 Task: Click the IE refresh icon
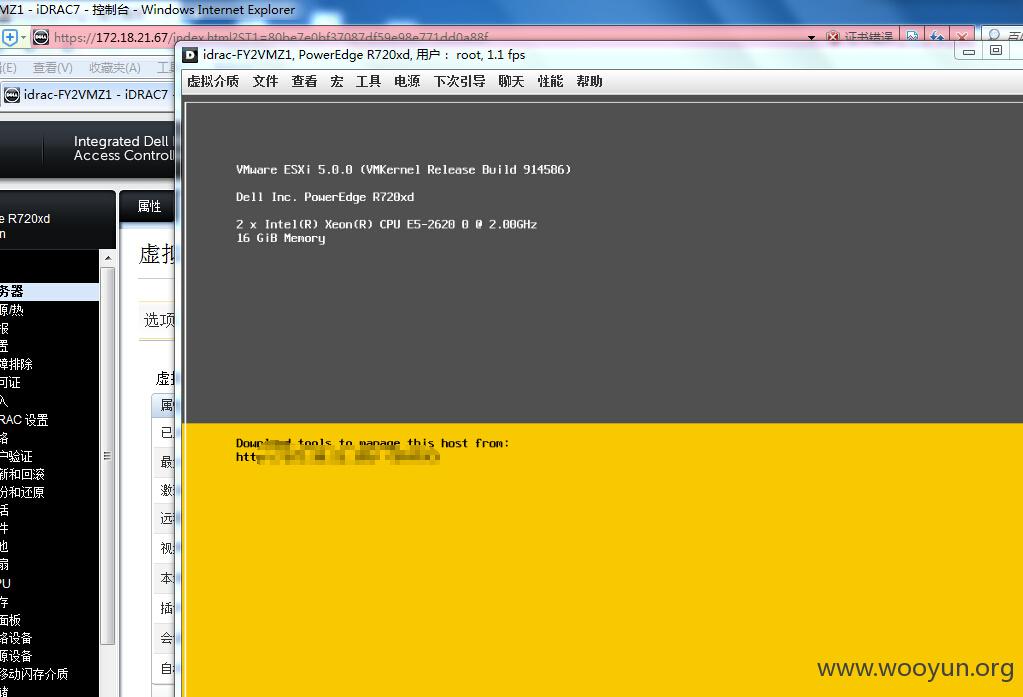(x=938, y=37)
